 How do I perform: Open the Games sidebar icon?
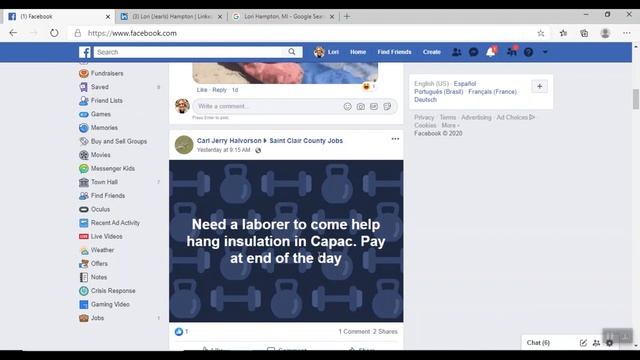pyautogui.click(x=84, y=114)
